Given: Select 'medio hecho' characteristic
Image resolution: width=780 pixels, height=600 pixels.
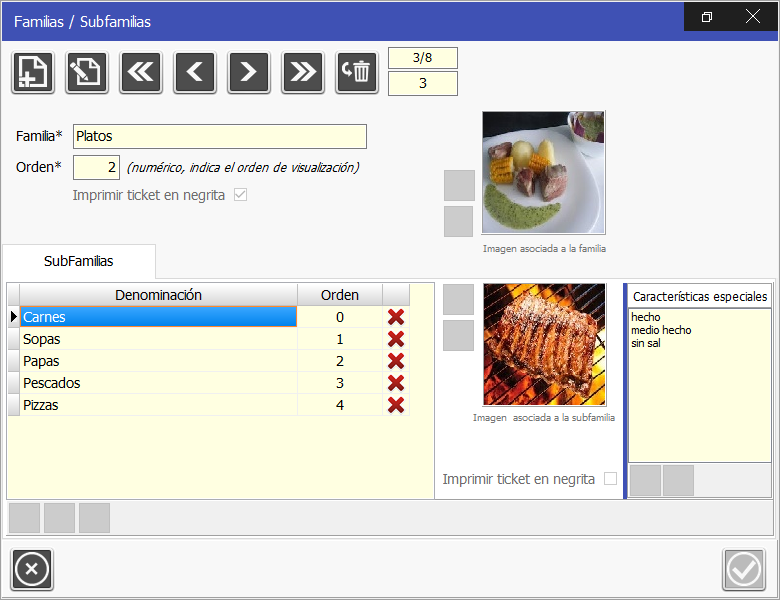Looking at the screenshot, I should click(x=661, y=330).
